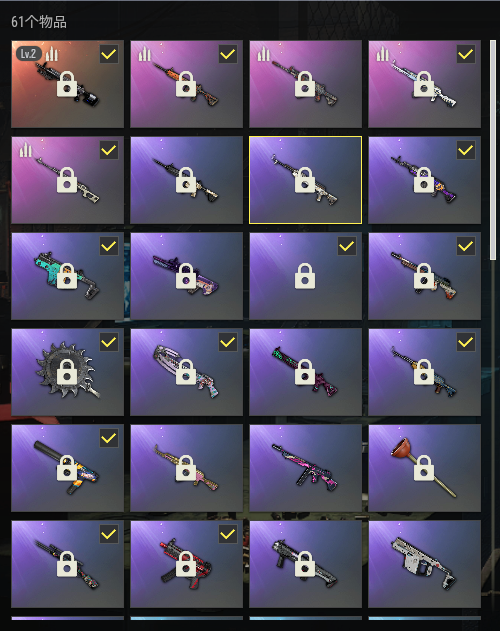This screenshot has width=500, height=631.
Task: Click the lock icon on the empty tile
Action: 305,276
